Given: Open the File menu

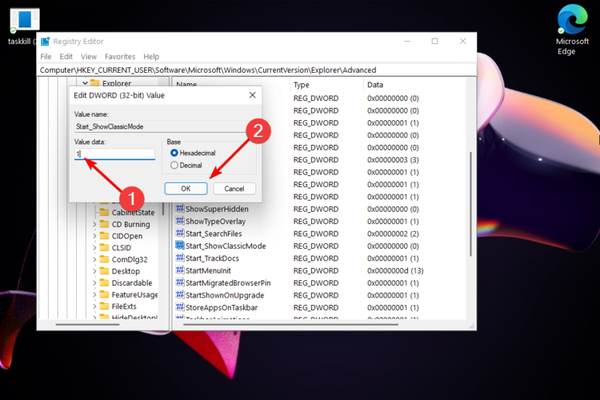Looking at the screenshot, I should click(x=46, y=56).
